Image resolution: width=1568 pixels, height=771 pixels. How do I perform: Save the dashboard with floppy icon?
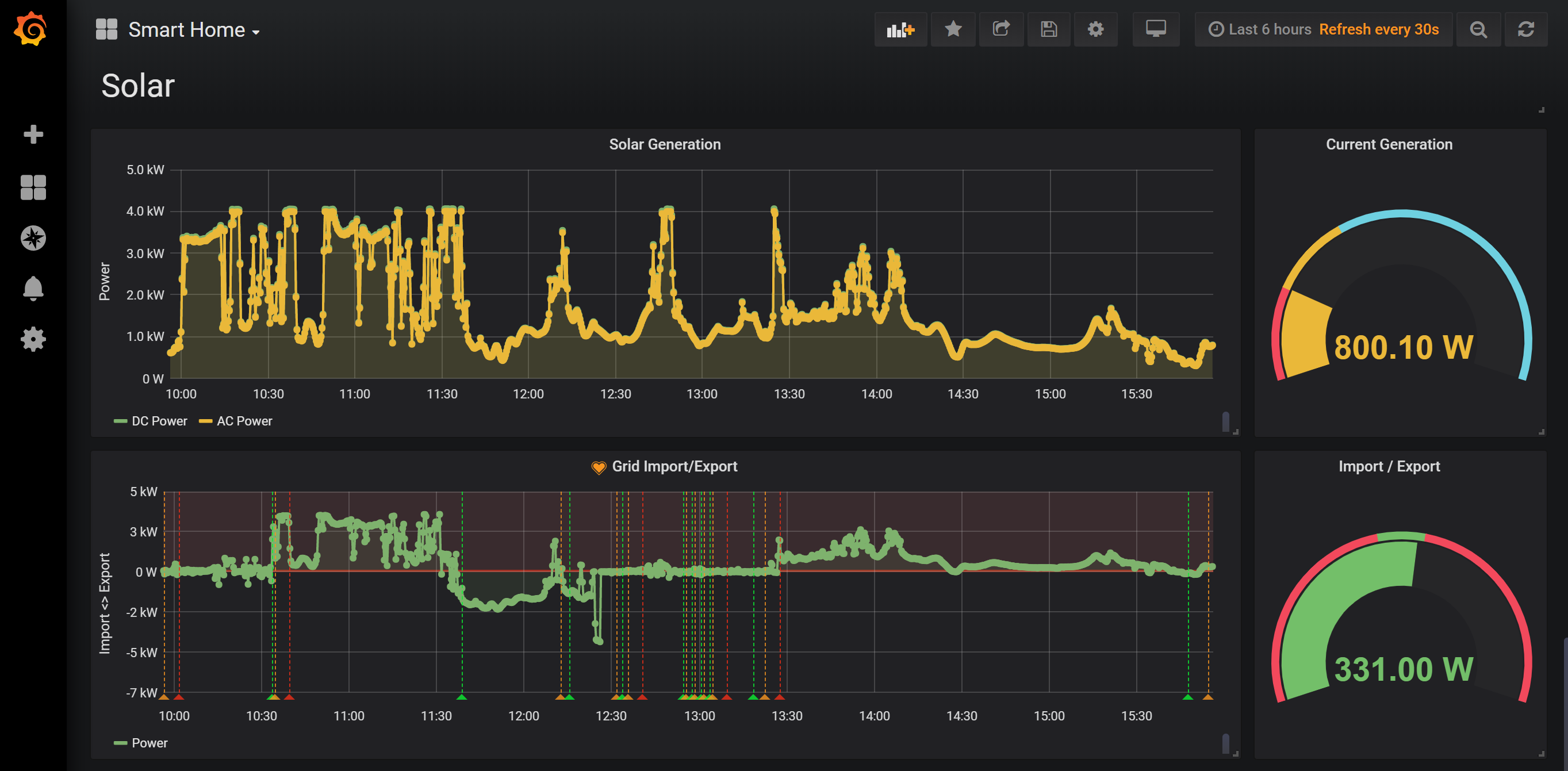click(x=1048, y=29)
